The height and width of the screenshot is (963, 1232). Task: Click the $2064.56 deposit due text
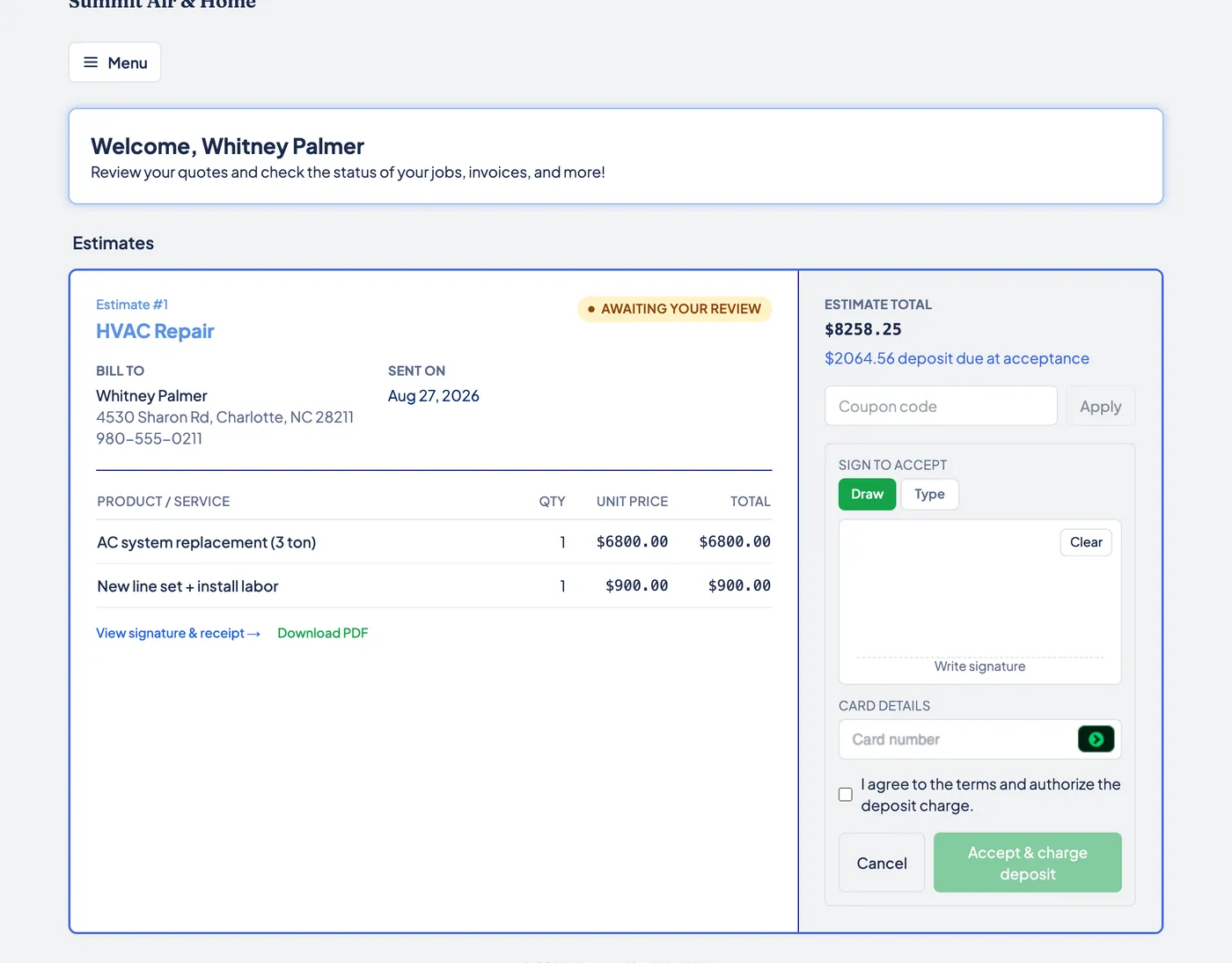point(957,359)
